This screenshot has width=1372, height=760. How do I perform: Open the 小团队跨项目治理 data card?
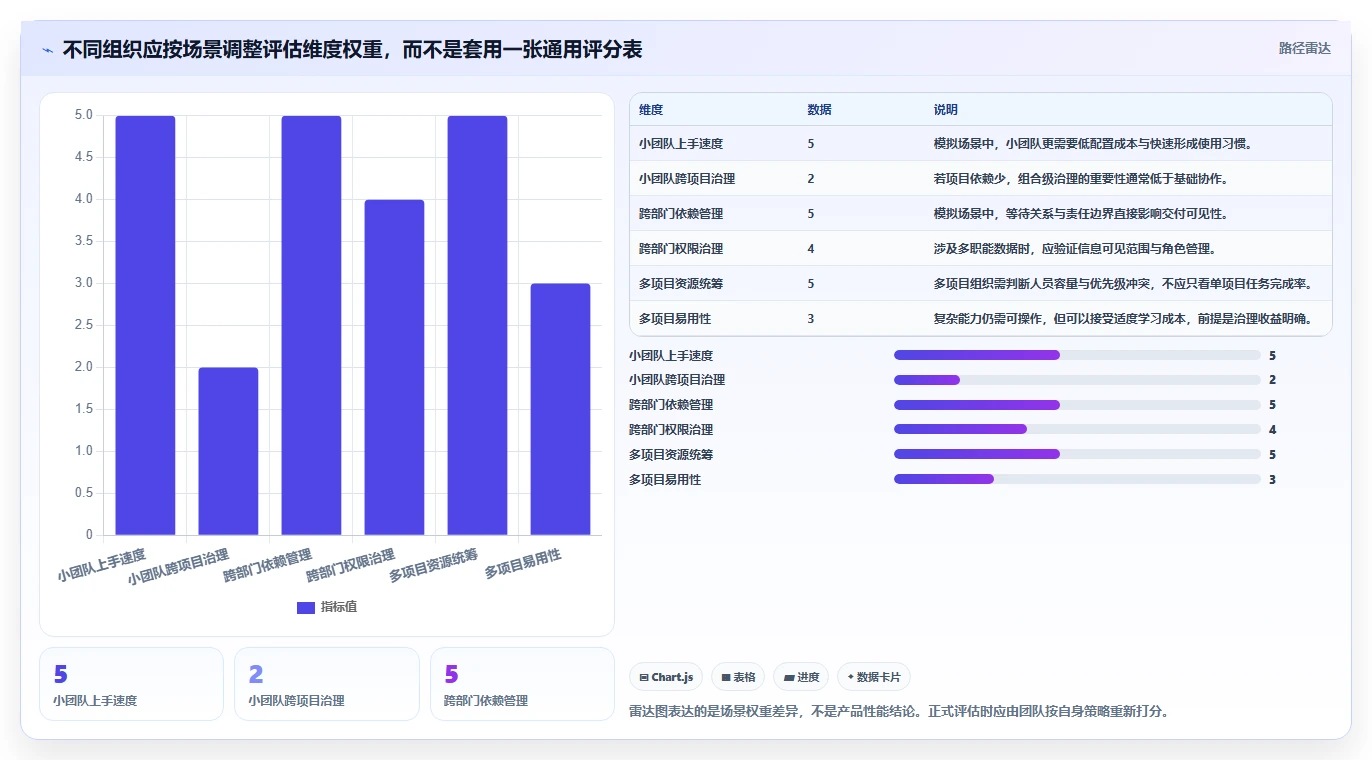[327, 684]
